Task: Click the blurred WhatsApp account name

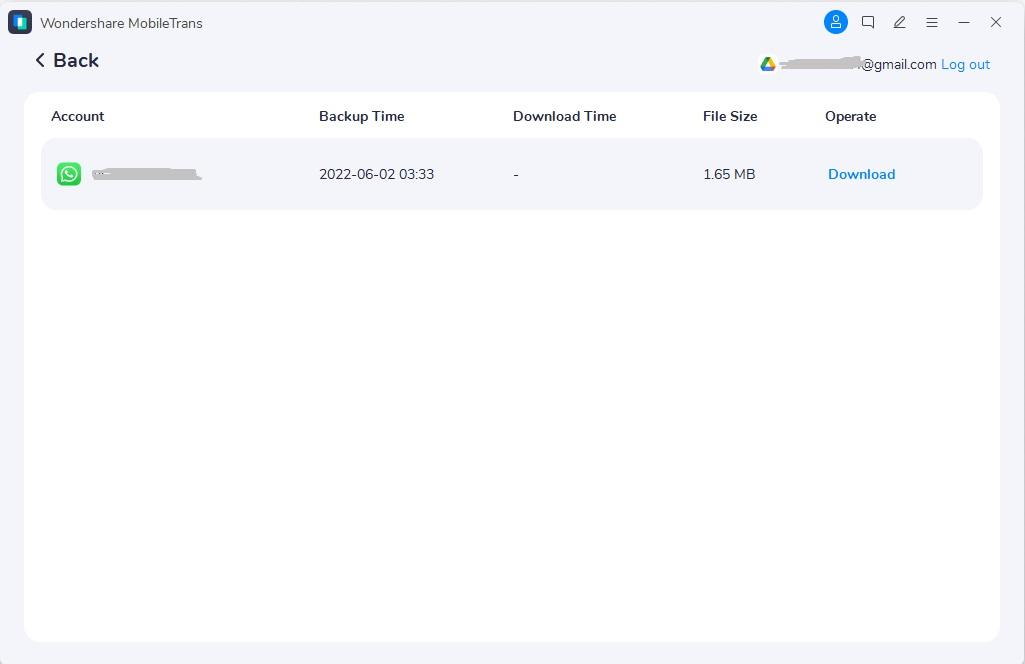Action: point(146,173)
